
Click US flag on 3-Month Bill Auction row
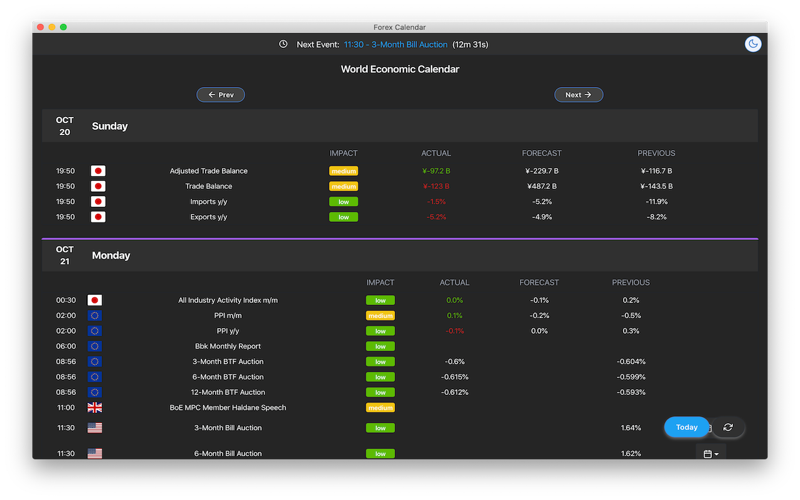94,428
